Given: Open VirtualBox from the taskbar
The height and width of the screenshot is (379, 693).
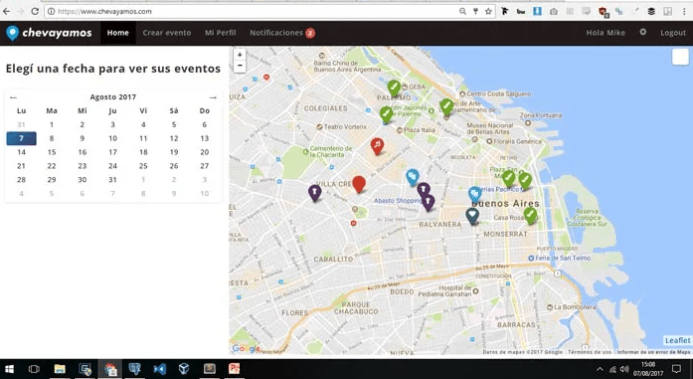Looking at the screenshot, I should coord(184,369).
